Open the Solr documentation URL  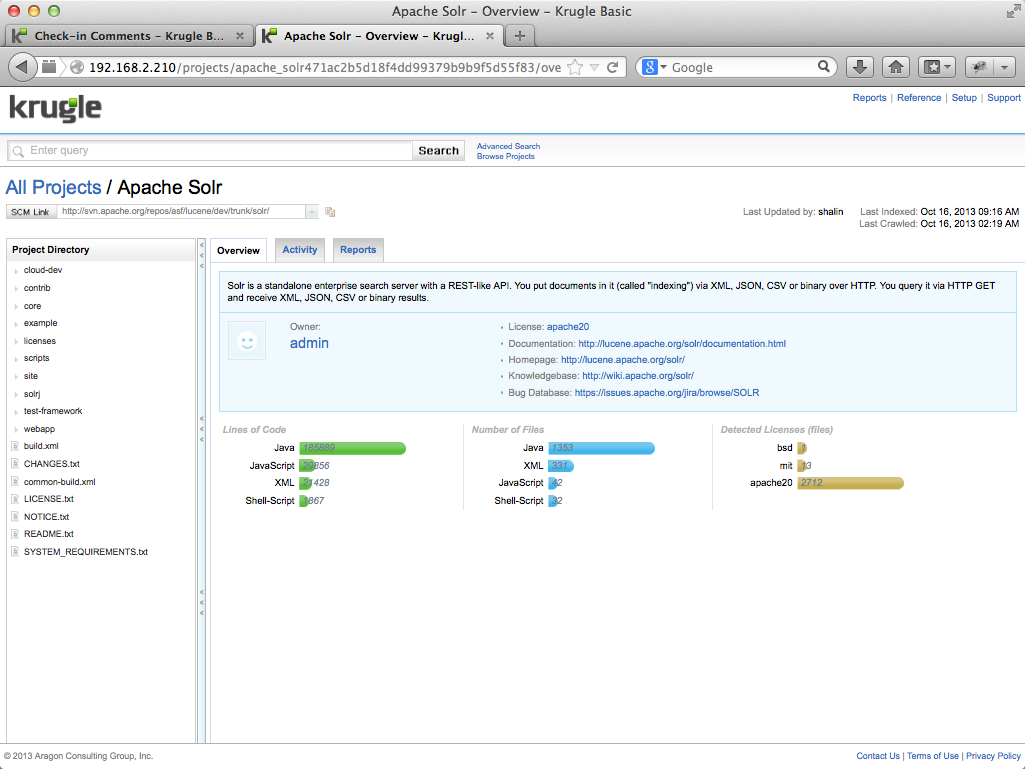click(x=682, y=344)
